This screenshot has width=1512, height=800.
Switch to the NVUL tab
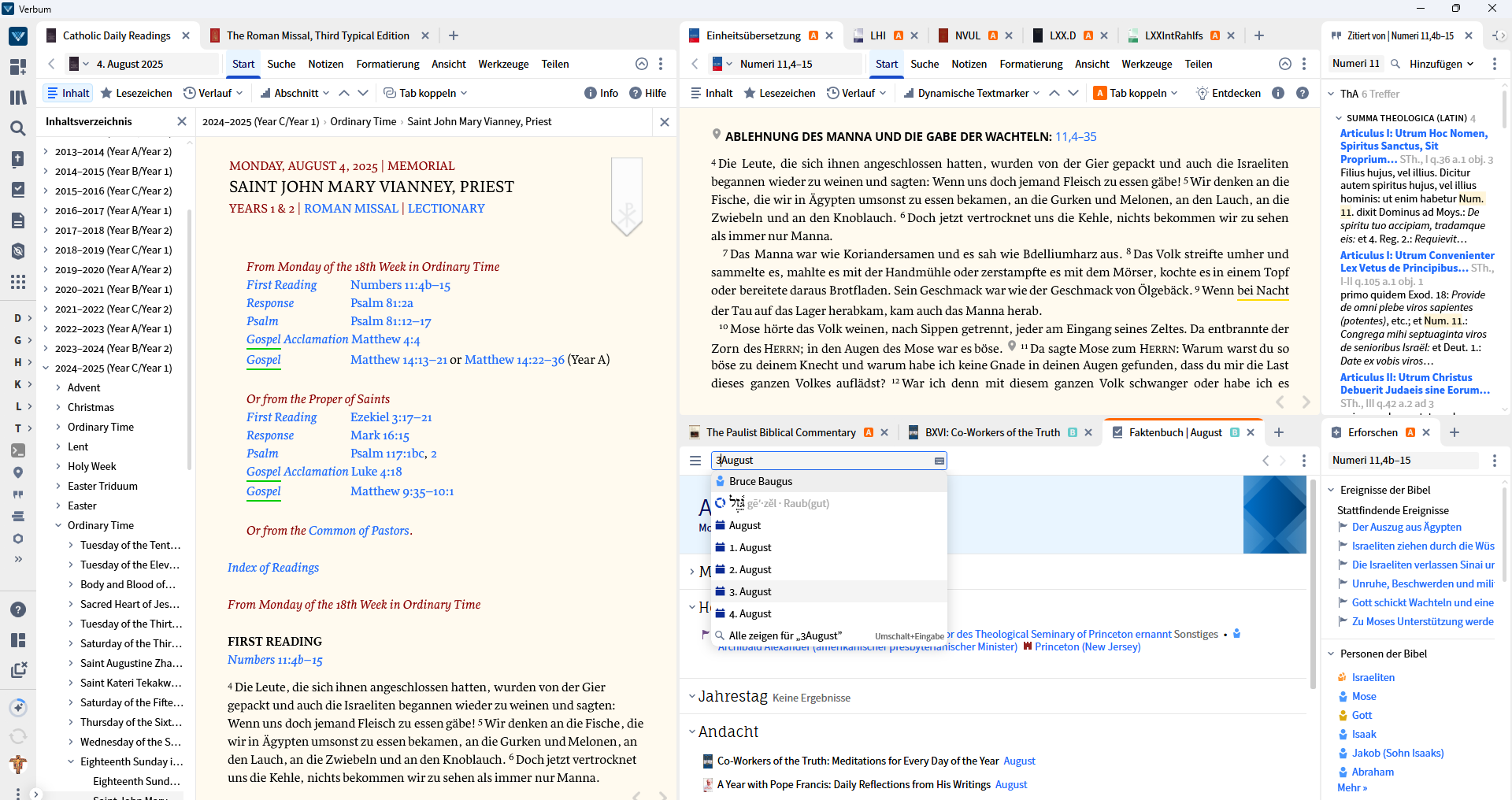967,35
